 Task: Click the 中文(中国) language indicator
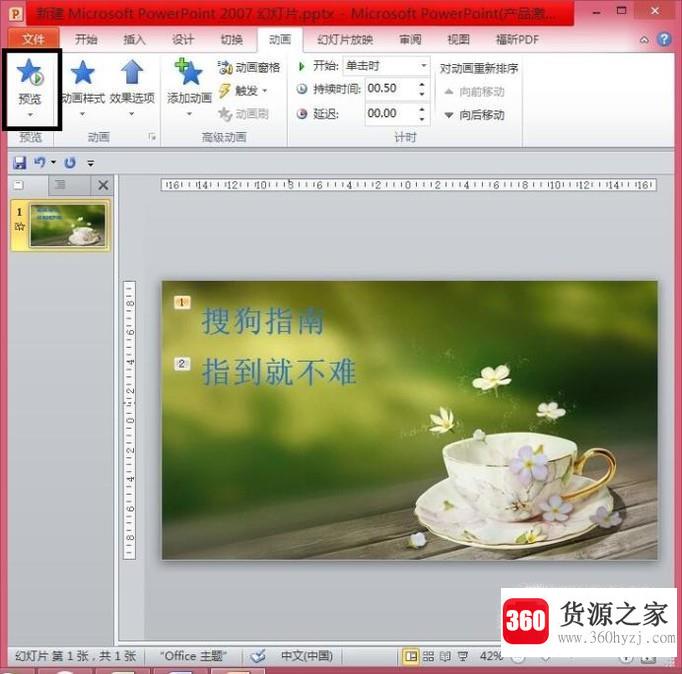click(x=307, y=656)
